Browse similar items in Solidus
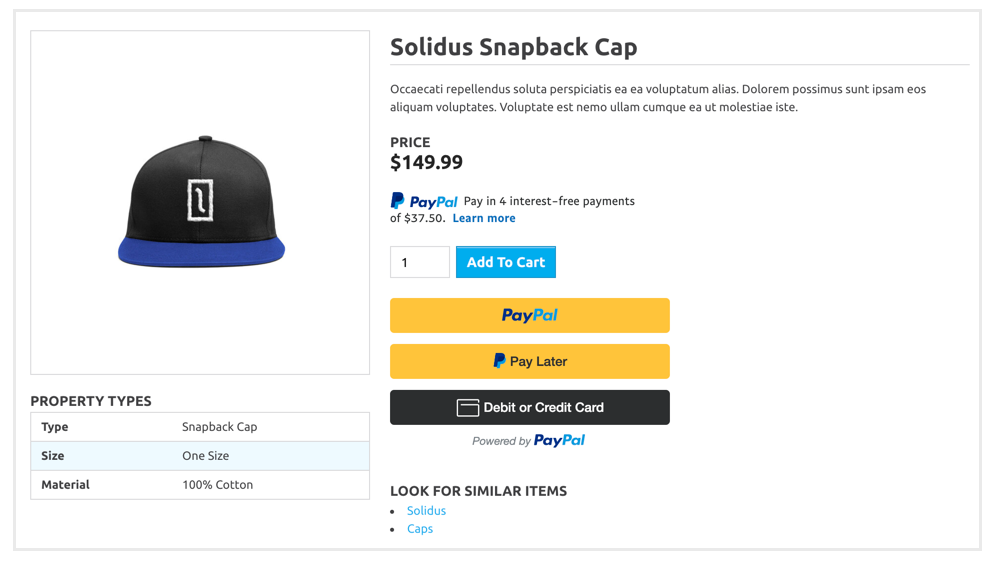 coord(426,511)
